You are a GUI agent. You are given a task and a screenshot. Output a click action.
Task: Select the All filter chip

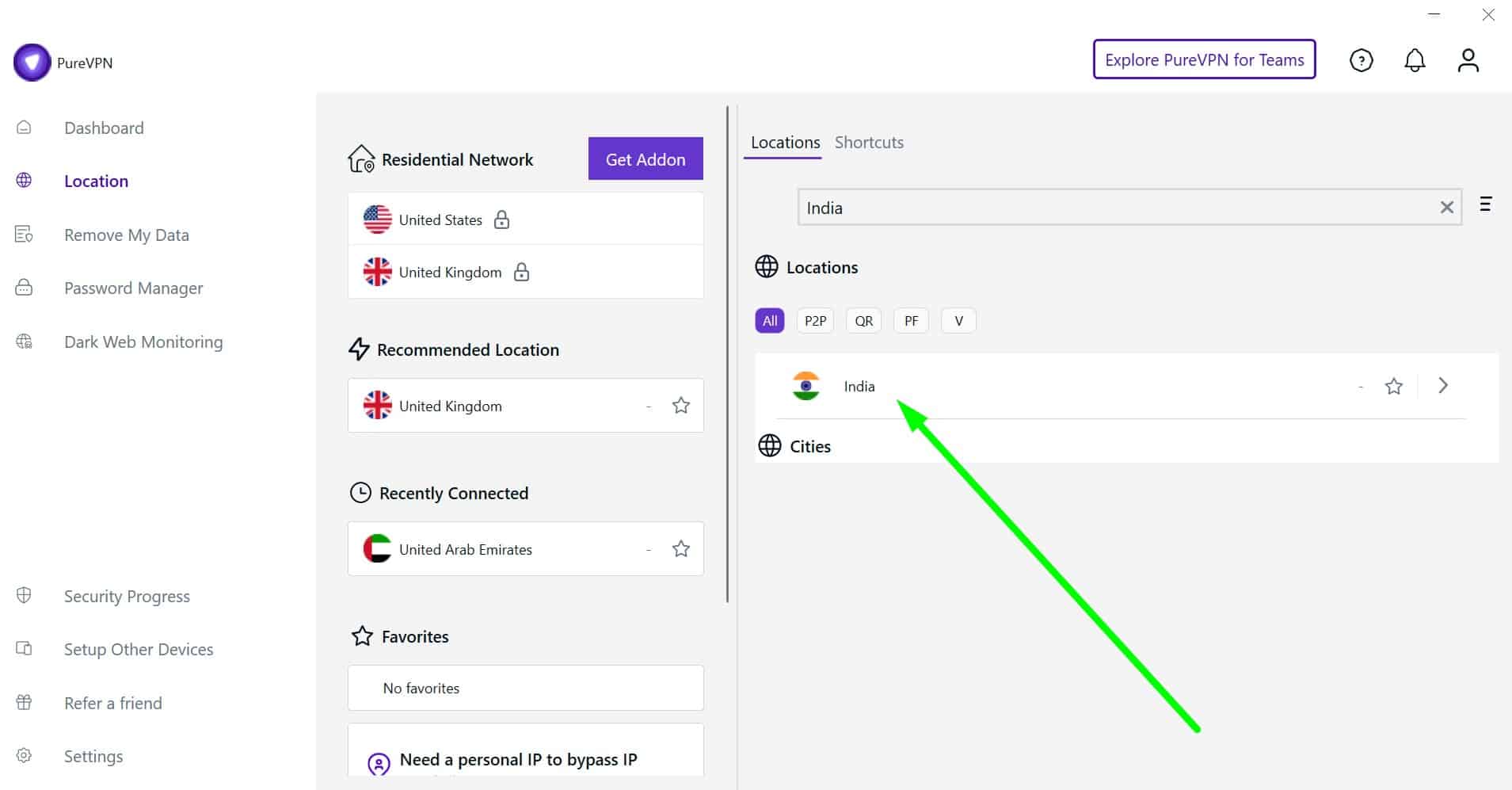pyautogui.click(x=770, y=321)
